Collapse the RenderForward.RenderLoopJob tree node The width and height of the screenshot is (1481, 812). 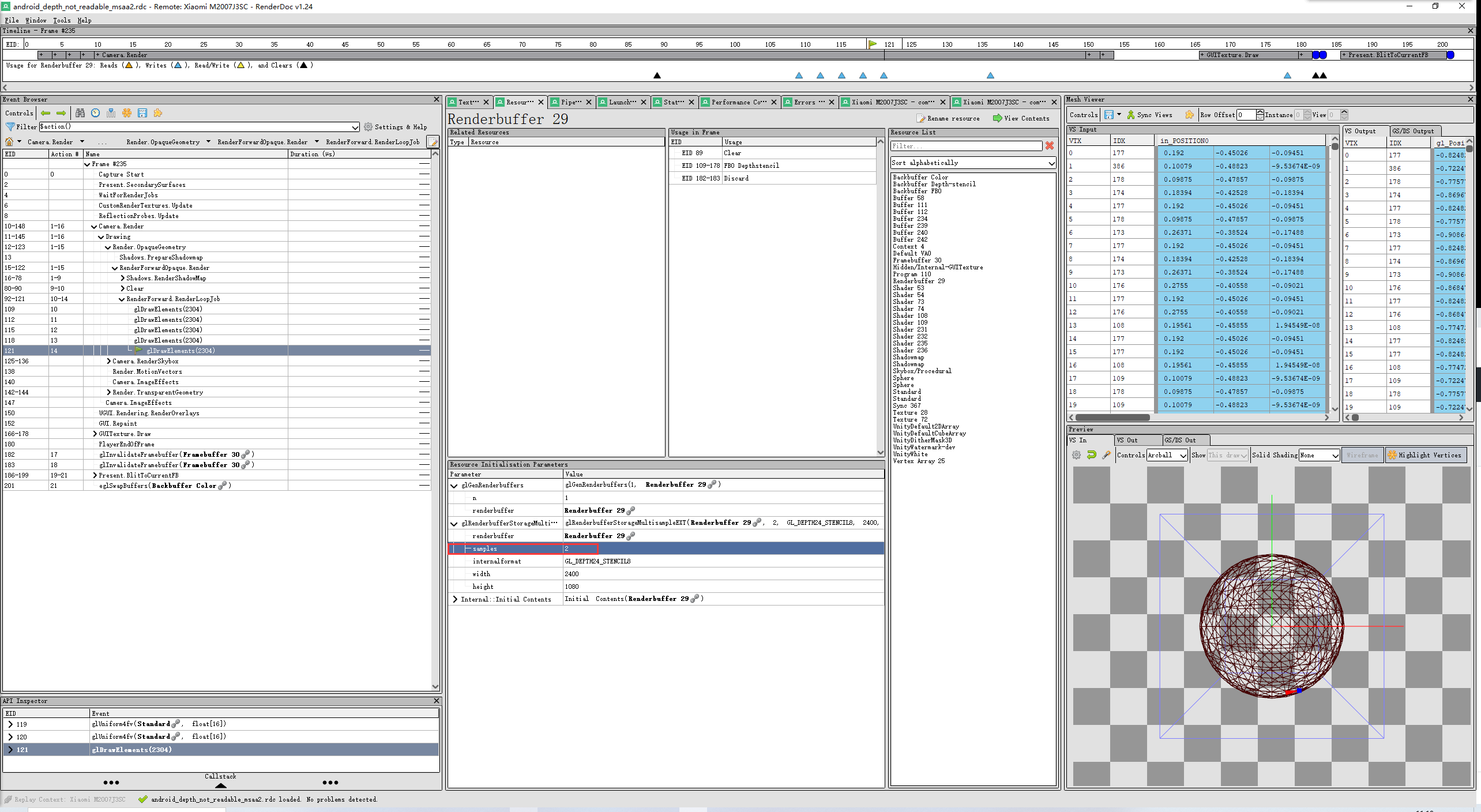(122, 299)
